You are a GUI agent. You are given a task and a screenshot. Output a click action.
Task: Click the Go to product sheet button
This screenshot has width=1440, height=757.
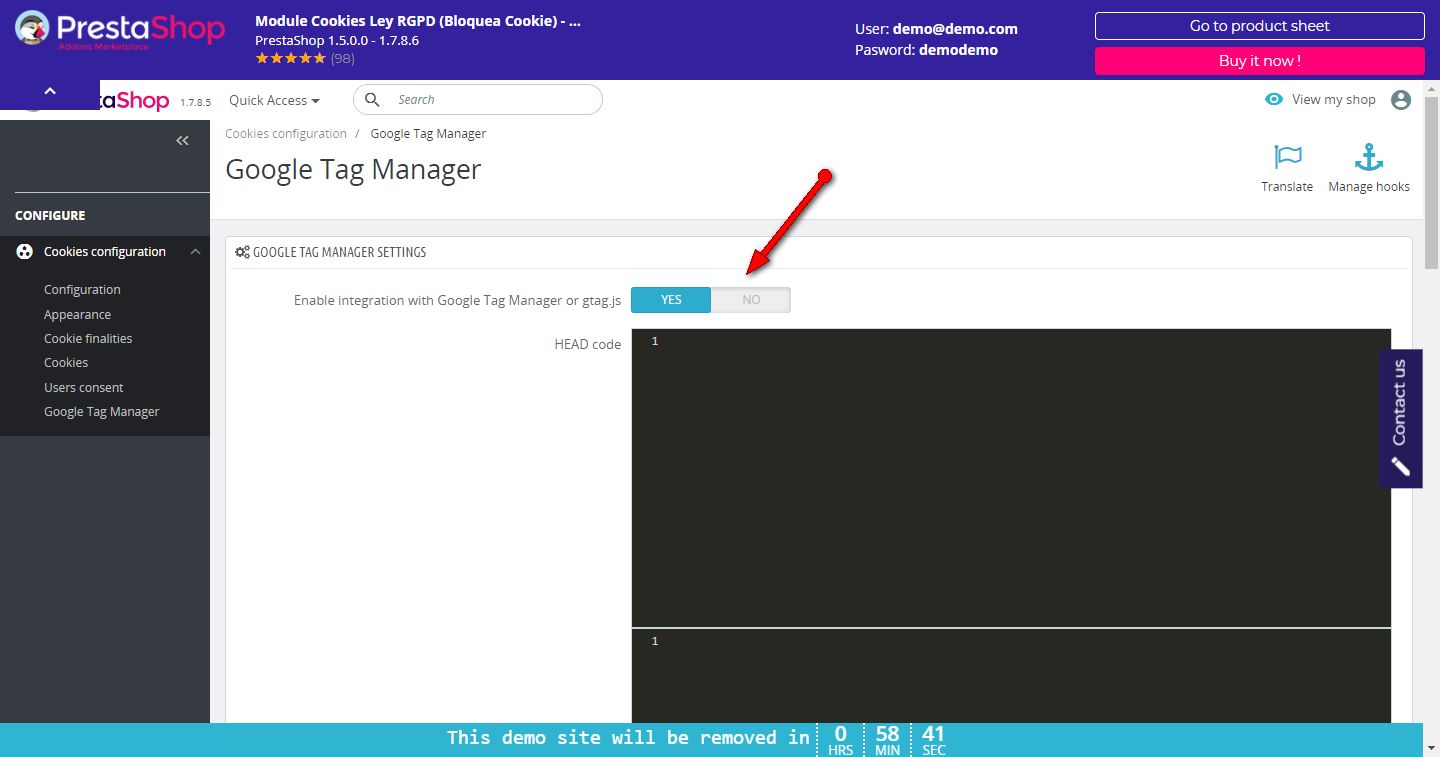(1260, 26)
